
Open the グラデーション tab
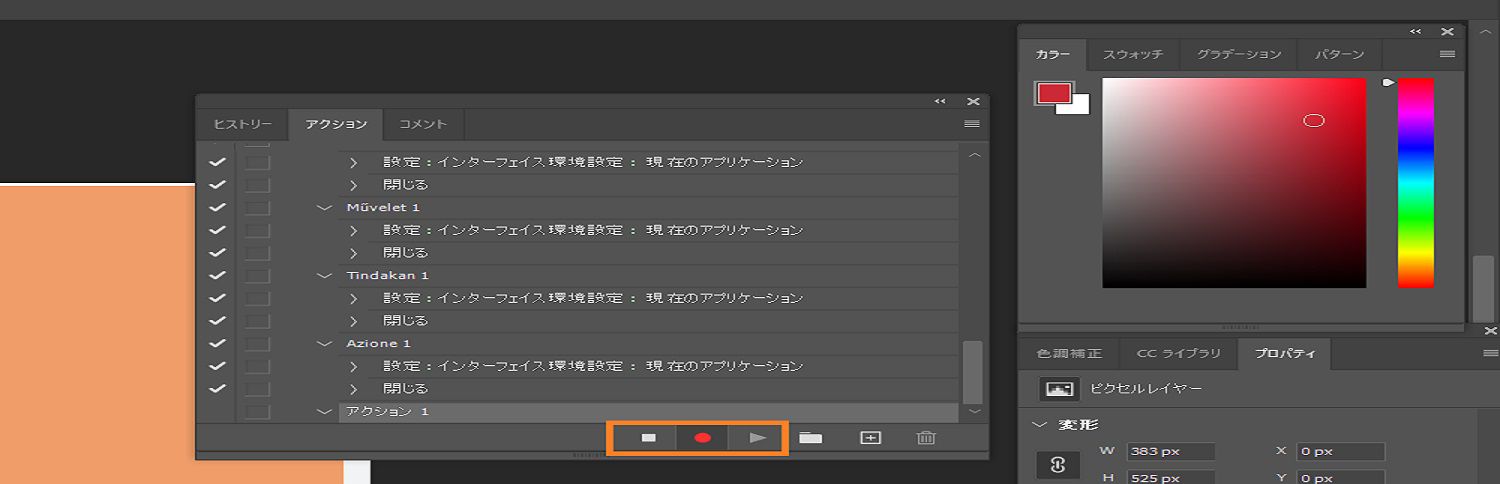(x=1239, y=54)
